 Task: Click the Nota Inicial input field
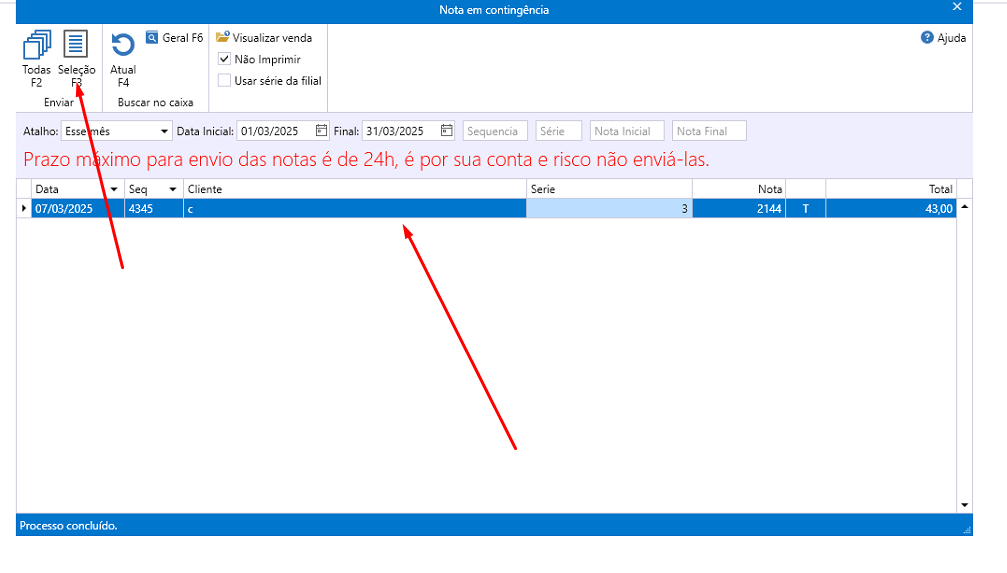tap(627, 131)
